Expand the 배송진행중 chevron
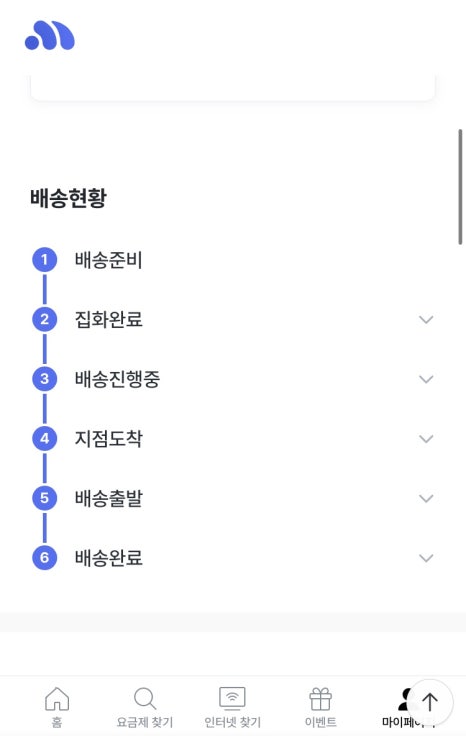This screenshot has width=466, height=736. [426, 379]
